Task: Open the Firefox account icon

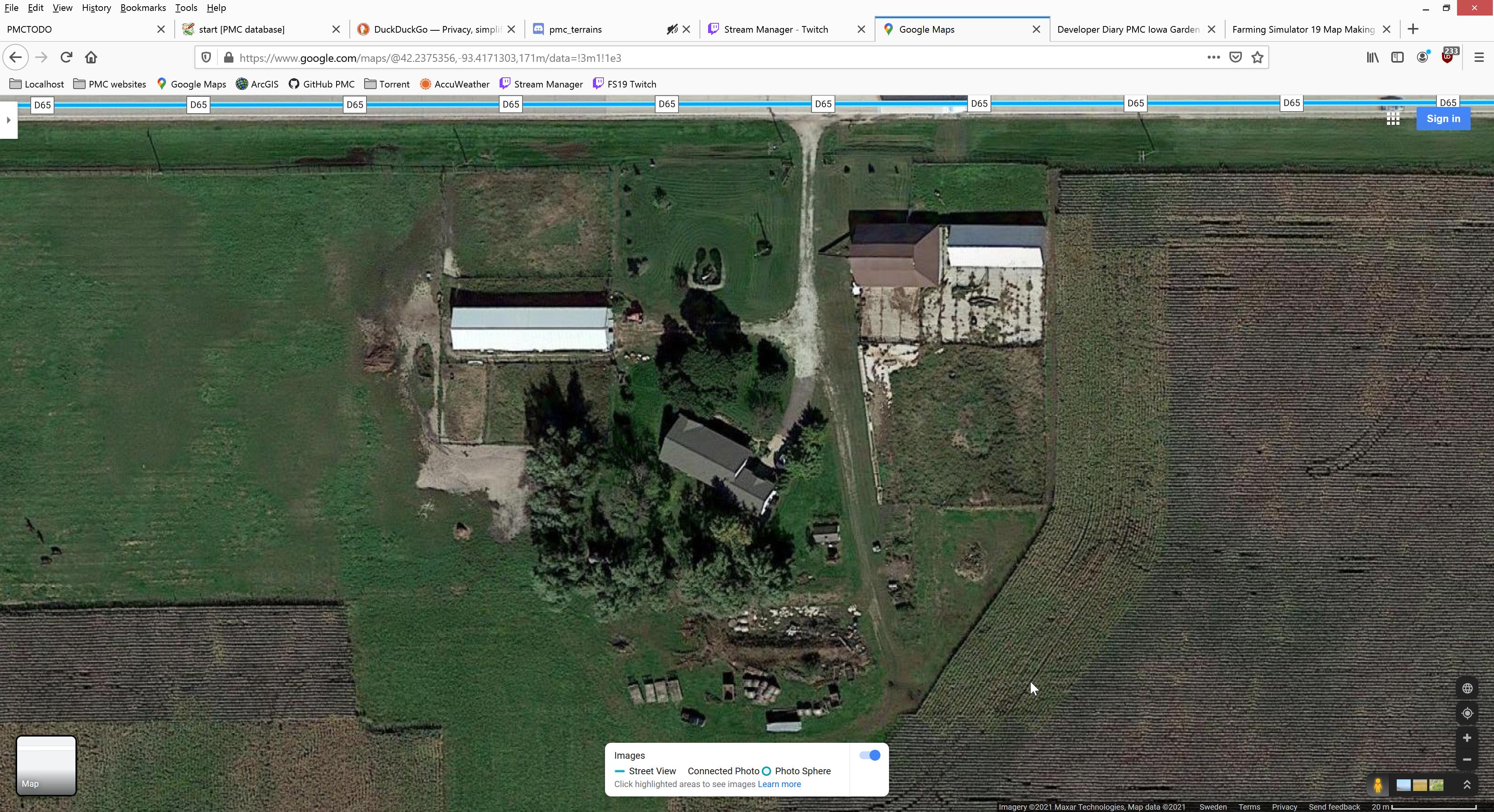Action: pos(1423,58)
